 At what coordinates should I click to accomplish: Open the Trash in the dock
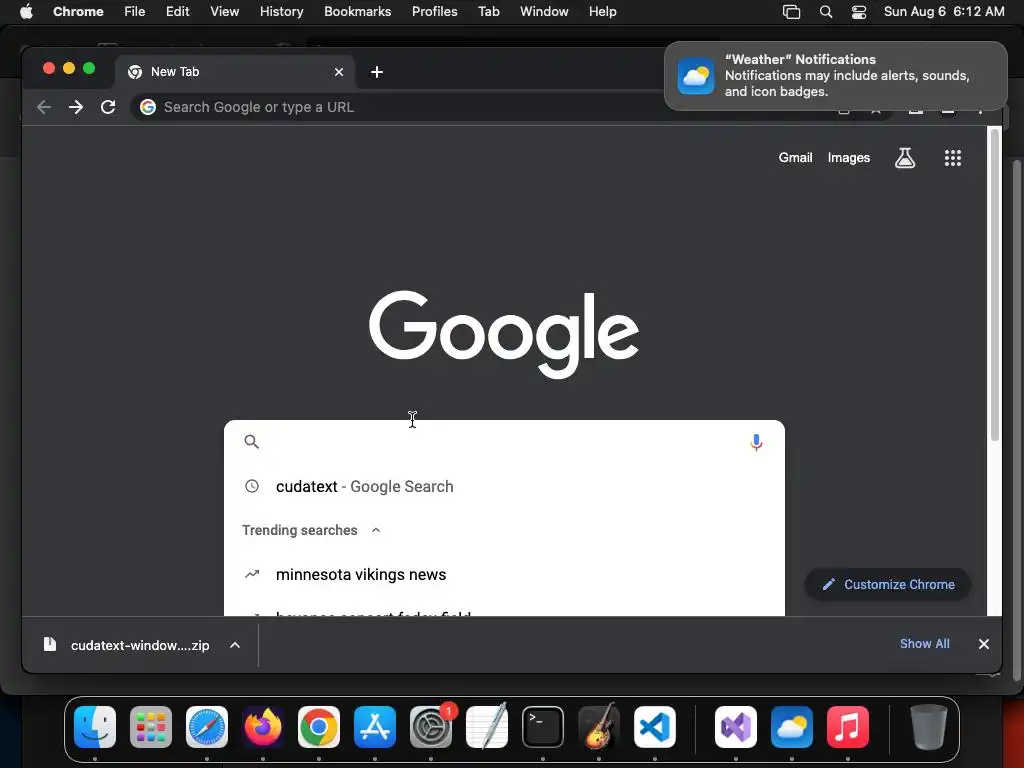point(929,727)
